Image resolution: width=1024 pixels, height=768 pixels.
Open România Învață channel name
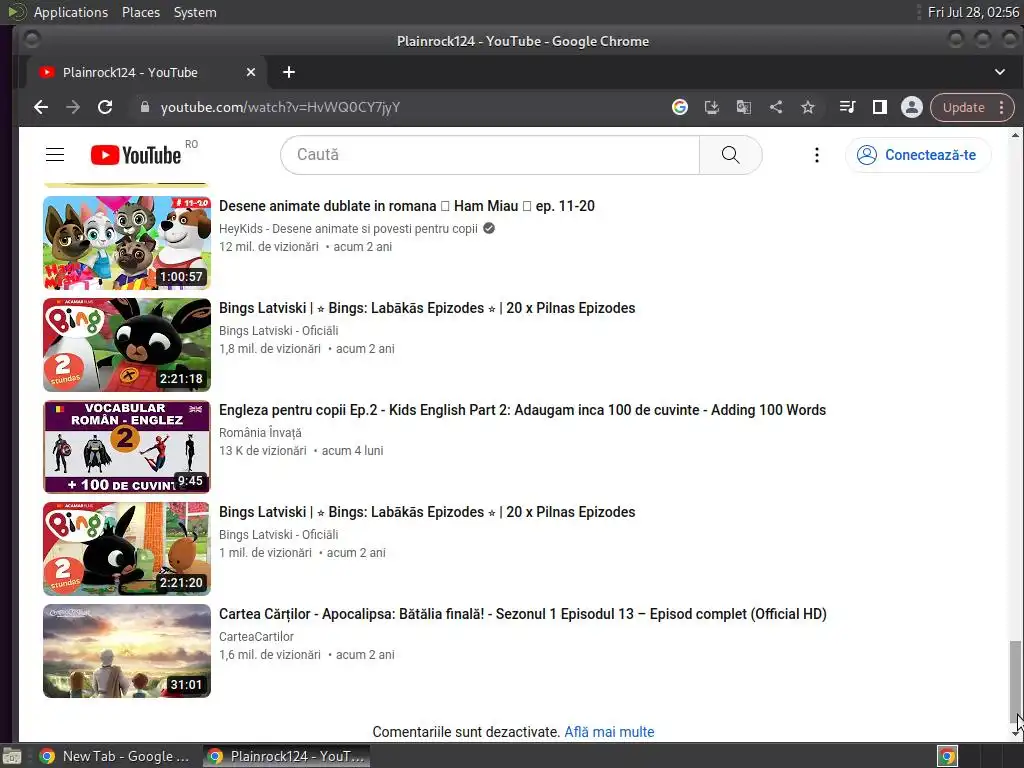tap(260, 432)
